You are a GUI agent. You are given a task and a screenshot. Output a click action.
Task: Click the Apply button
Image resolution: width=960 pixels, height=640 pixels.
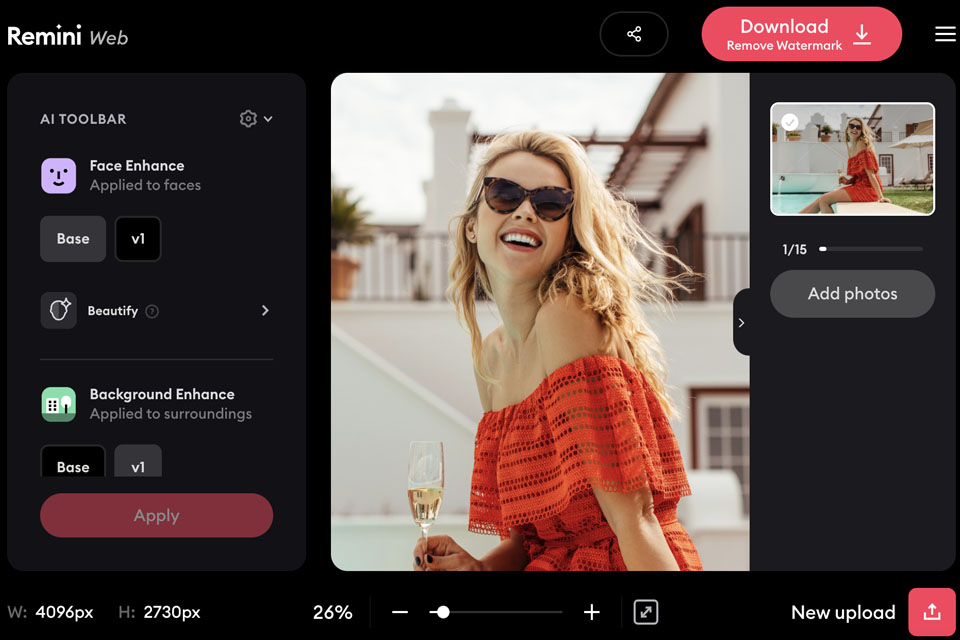[x=157, y=516]
